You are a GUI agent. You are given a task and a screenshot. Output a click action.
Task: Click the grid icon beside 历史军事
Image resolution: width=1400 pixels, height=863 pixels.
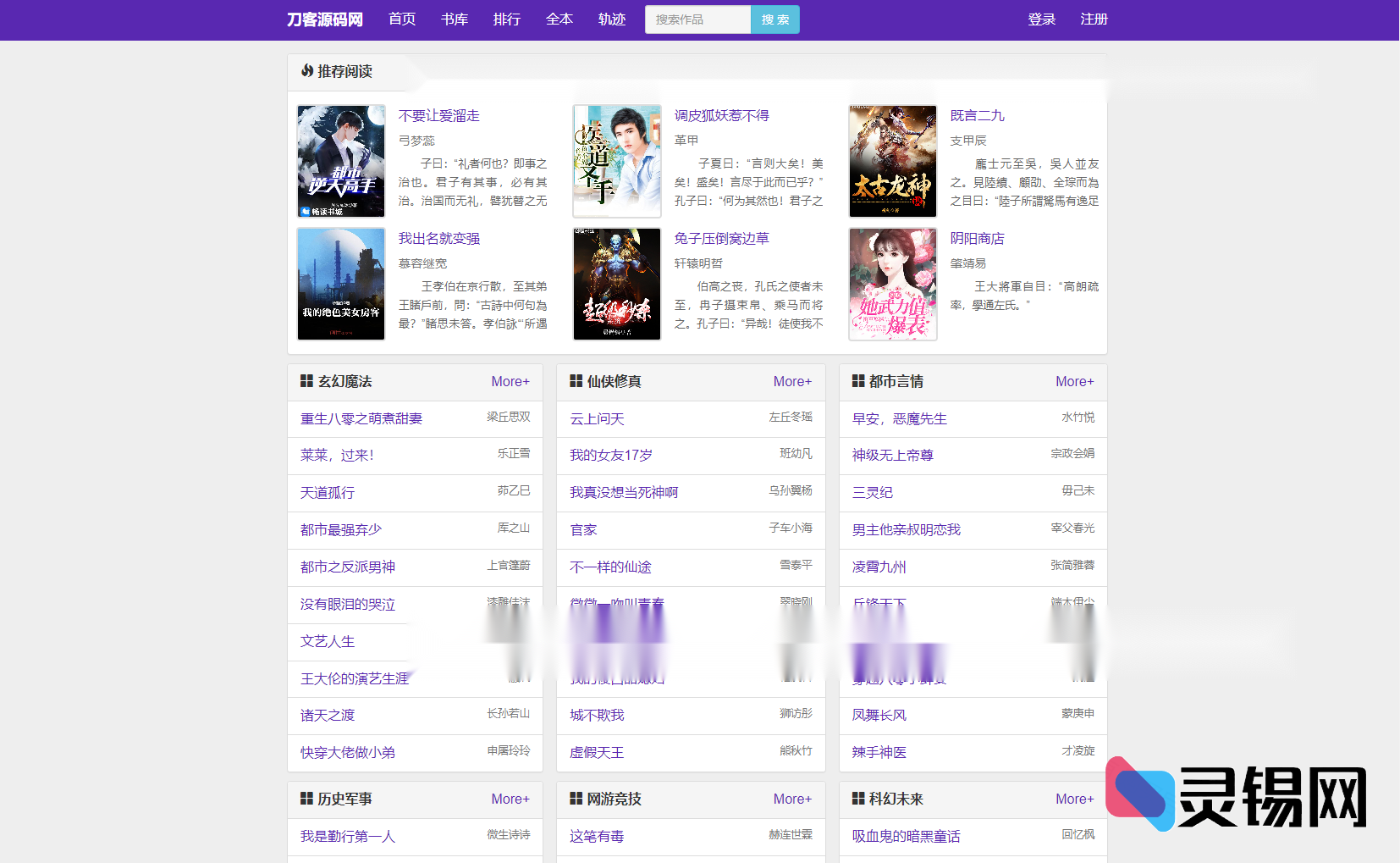306,799
